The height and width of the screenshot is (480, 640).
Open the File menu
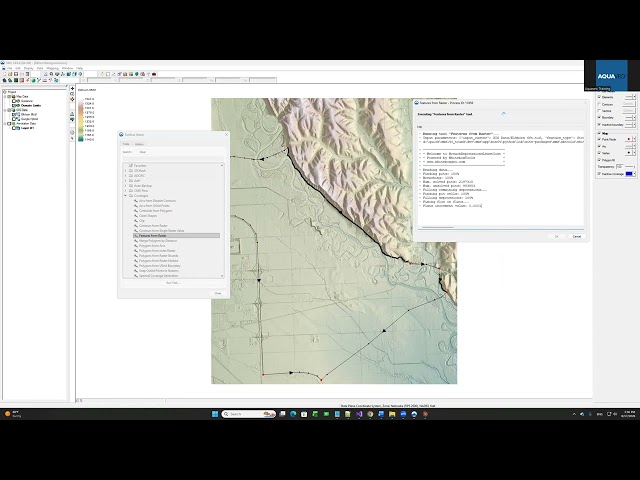coord(9,68)
